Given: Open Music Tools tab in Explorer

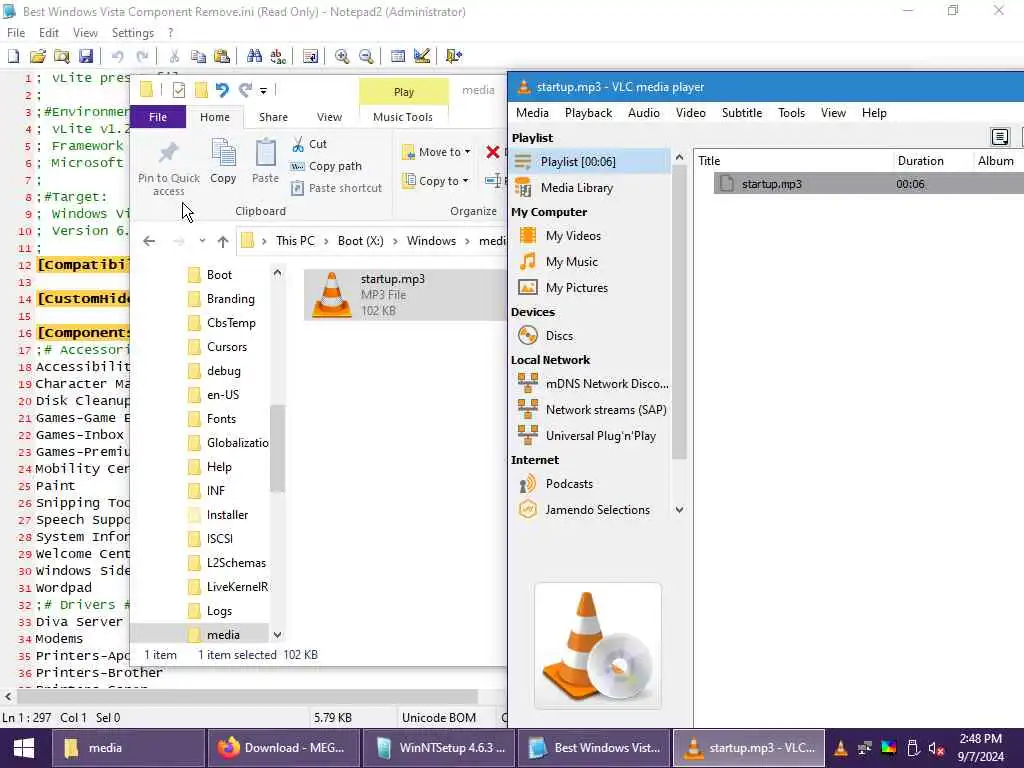Looking at the screenshot, I should point(403,117).
